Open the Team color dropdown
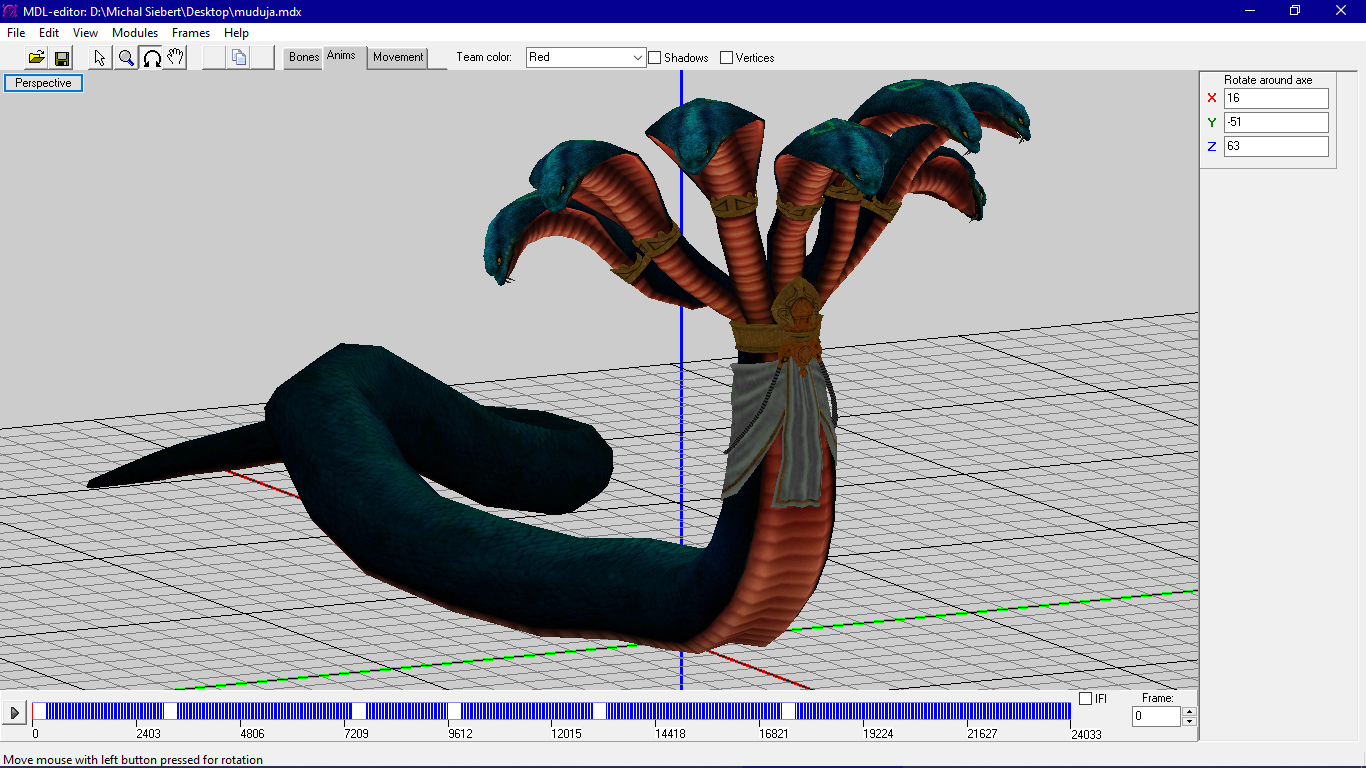The image size is (1366, 768). [586, 58]
